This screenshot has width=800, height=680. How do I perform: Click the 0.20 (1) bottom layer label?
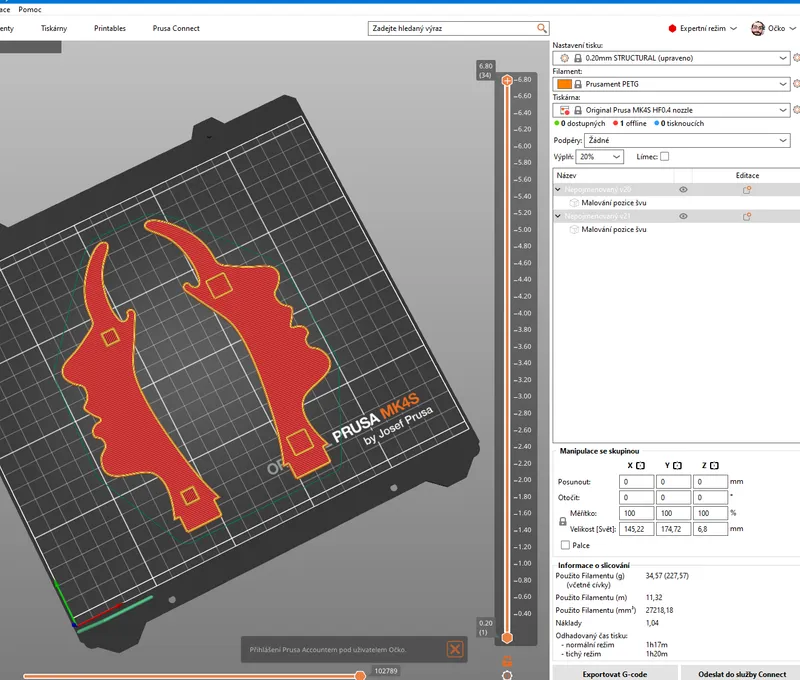point(485,627)
